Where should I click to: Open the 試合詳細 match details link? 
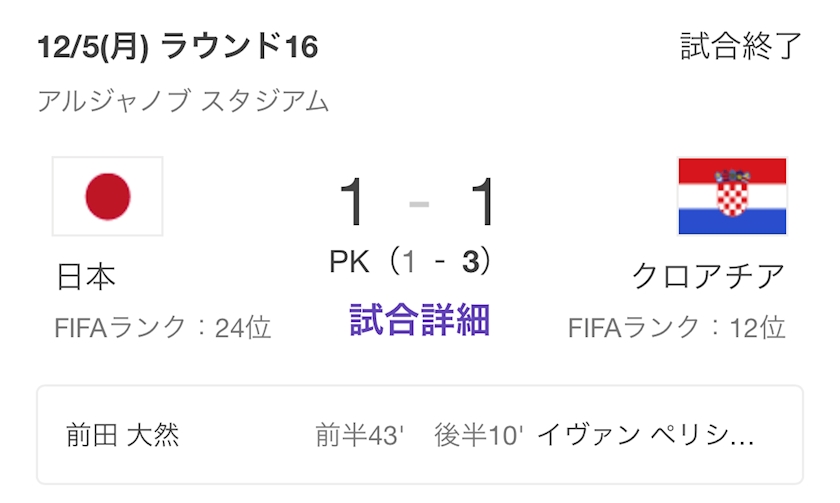tap(419, 320)
